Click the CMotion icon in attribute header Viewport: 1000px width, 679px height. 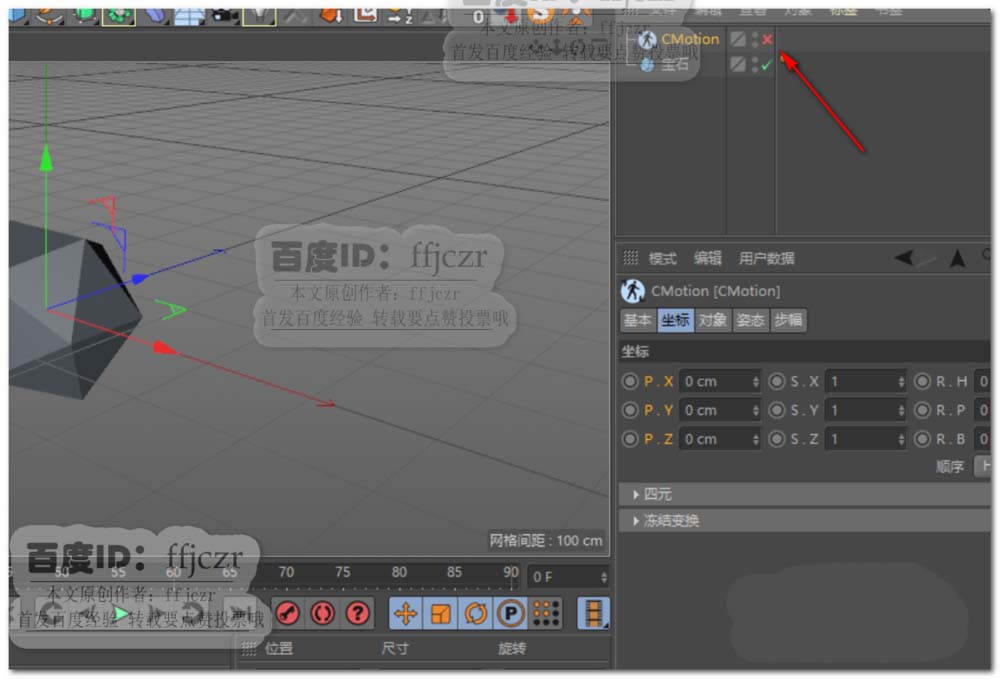633,291
